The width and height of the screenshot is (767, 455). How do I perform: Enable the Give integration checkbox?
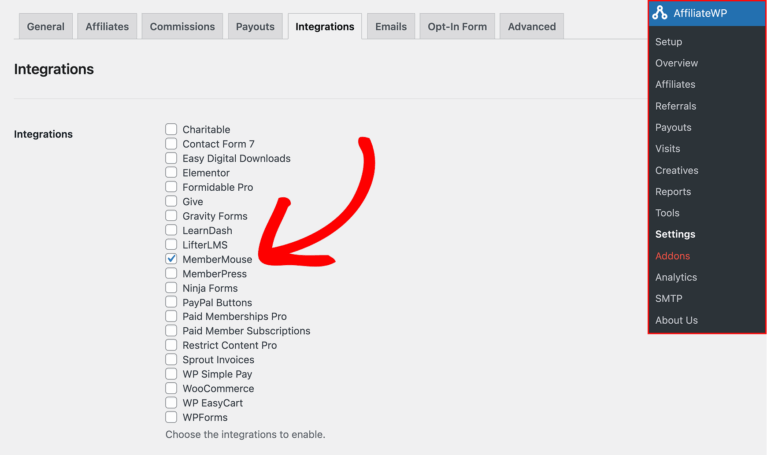pos(171,201)
